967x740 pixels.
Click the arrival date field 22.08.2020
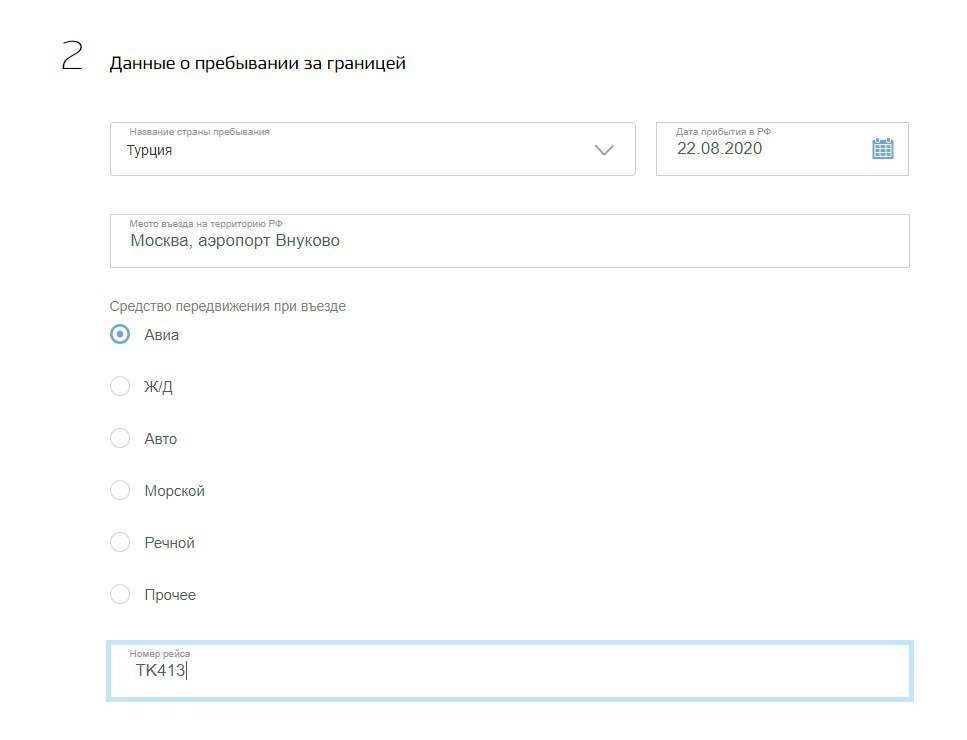[x=782, y=149]
